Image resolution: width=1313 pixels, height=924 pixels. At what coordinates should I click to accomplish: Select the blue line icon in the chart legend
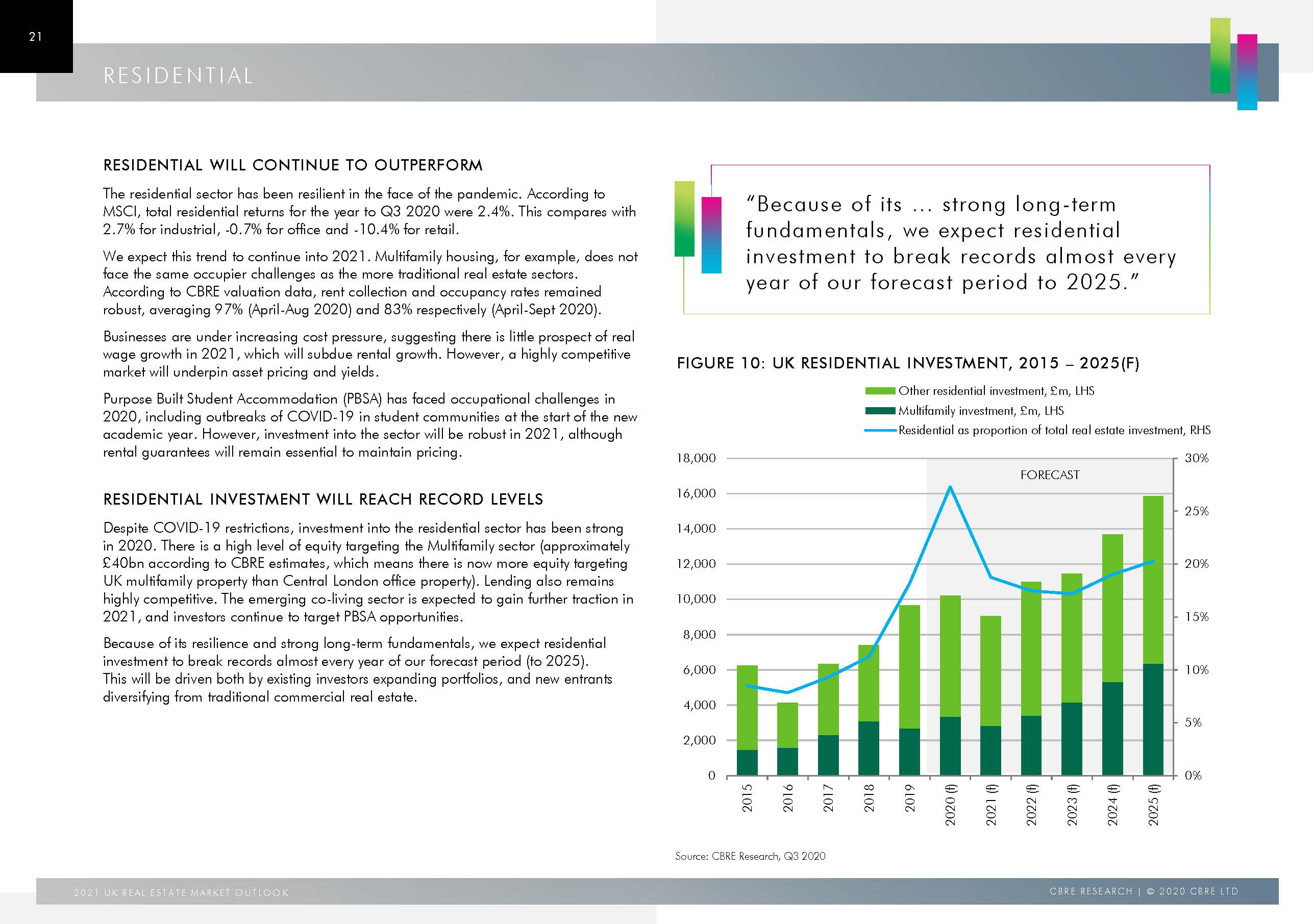point(880,430)
